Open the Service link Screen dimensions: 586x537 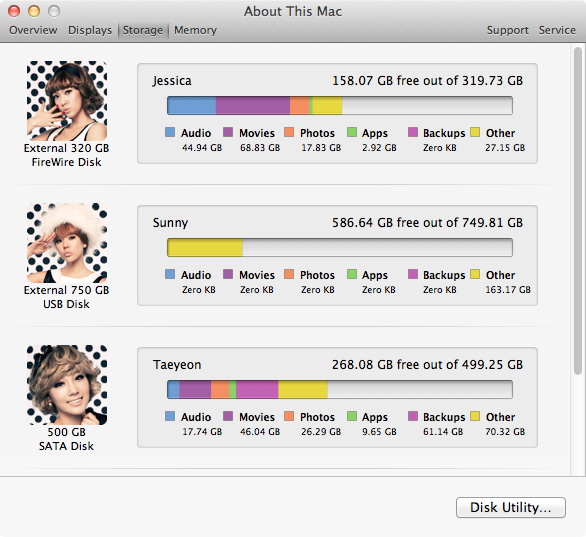pos(557,30)
